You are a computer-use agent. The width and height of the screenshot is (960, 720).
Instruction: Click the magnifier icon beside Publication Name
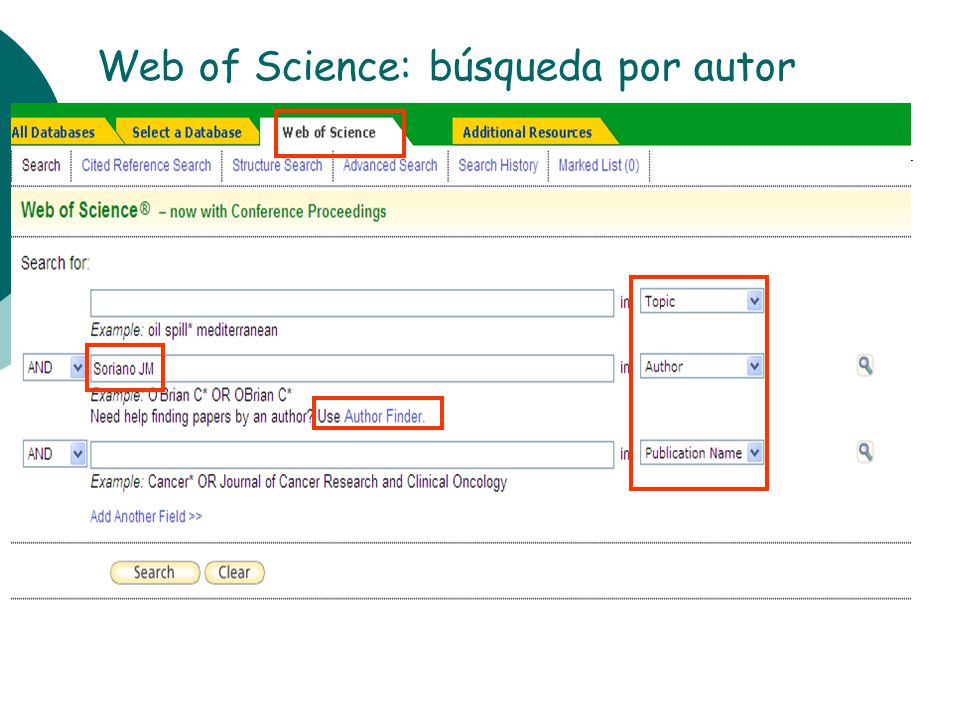(x=864, y=452)
